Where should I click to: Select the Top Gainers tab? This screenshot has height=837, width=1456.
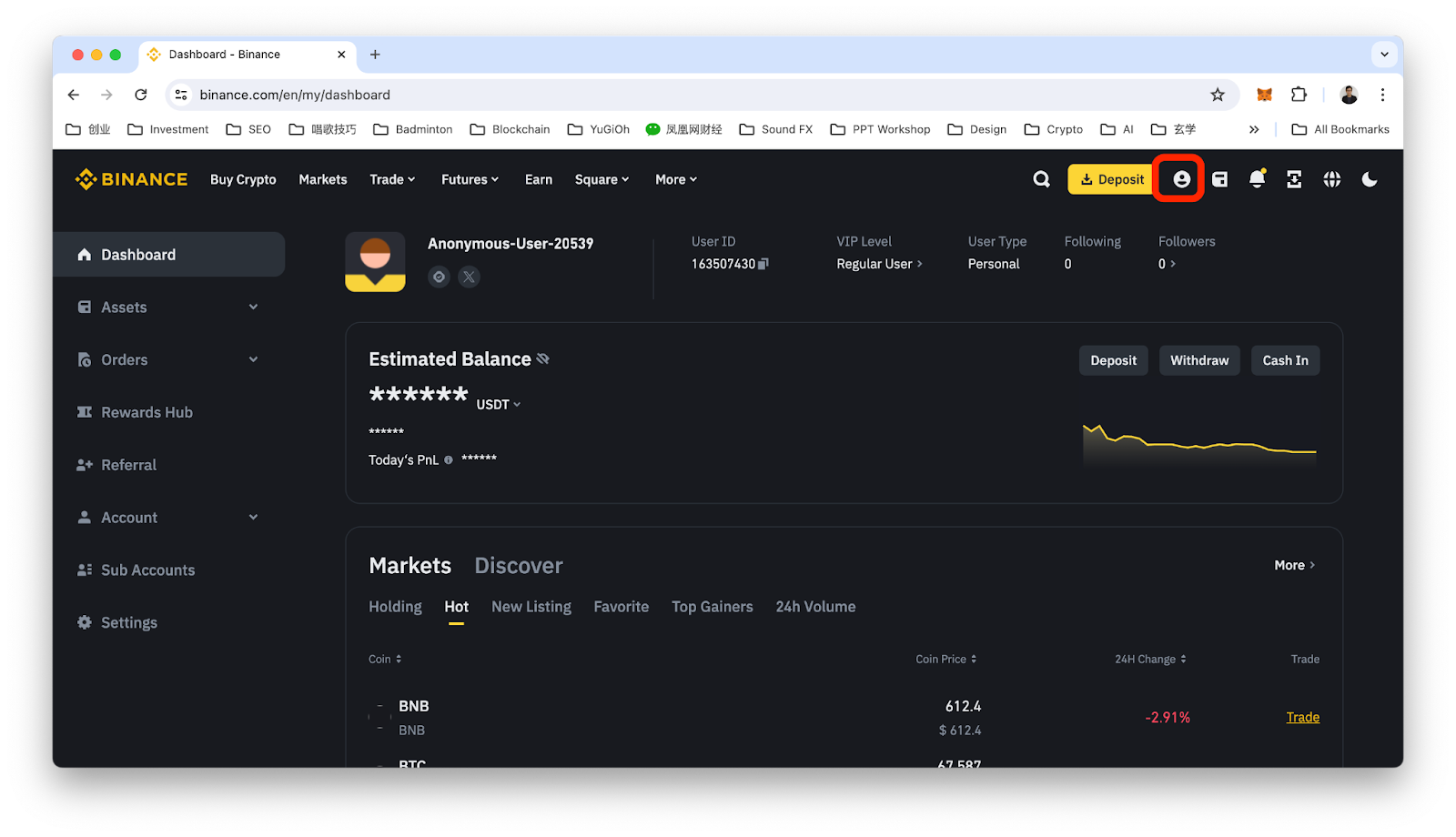713,607
